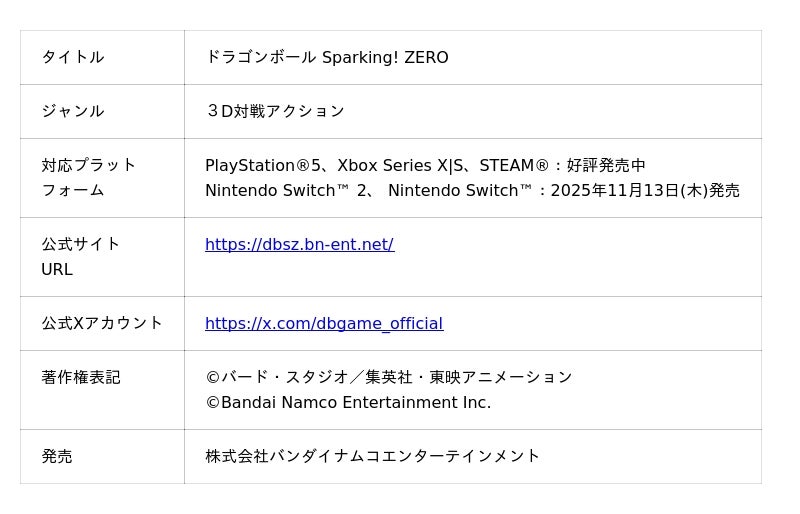800x514 pixels.
Task: Click the 株式会社バンダイナムコエンターテインメント publisher text
Action: (x=372, y=457)
